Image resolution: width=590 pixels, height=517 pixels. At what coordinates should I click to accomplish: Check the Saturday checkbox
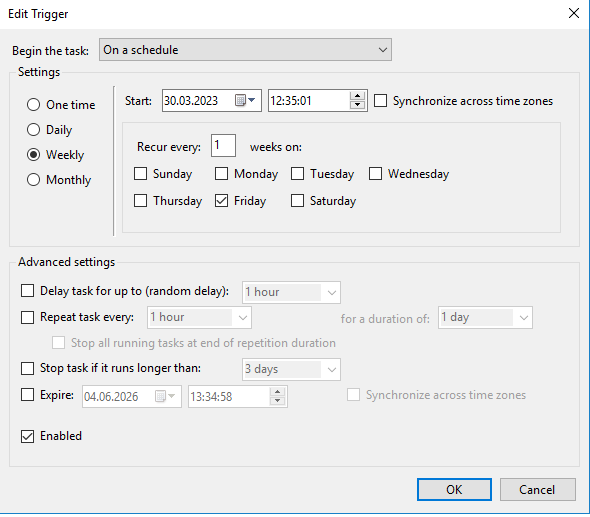coord(297,201)
